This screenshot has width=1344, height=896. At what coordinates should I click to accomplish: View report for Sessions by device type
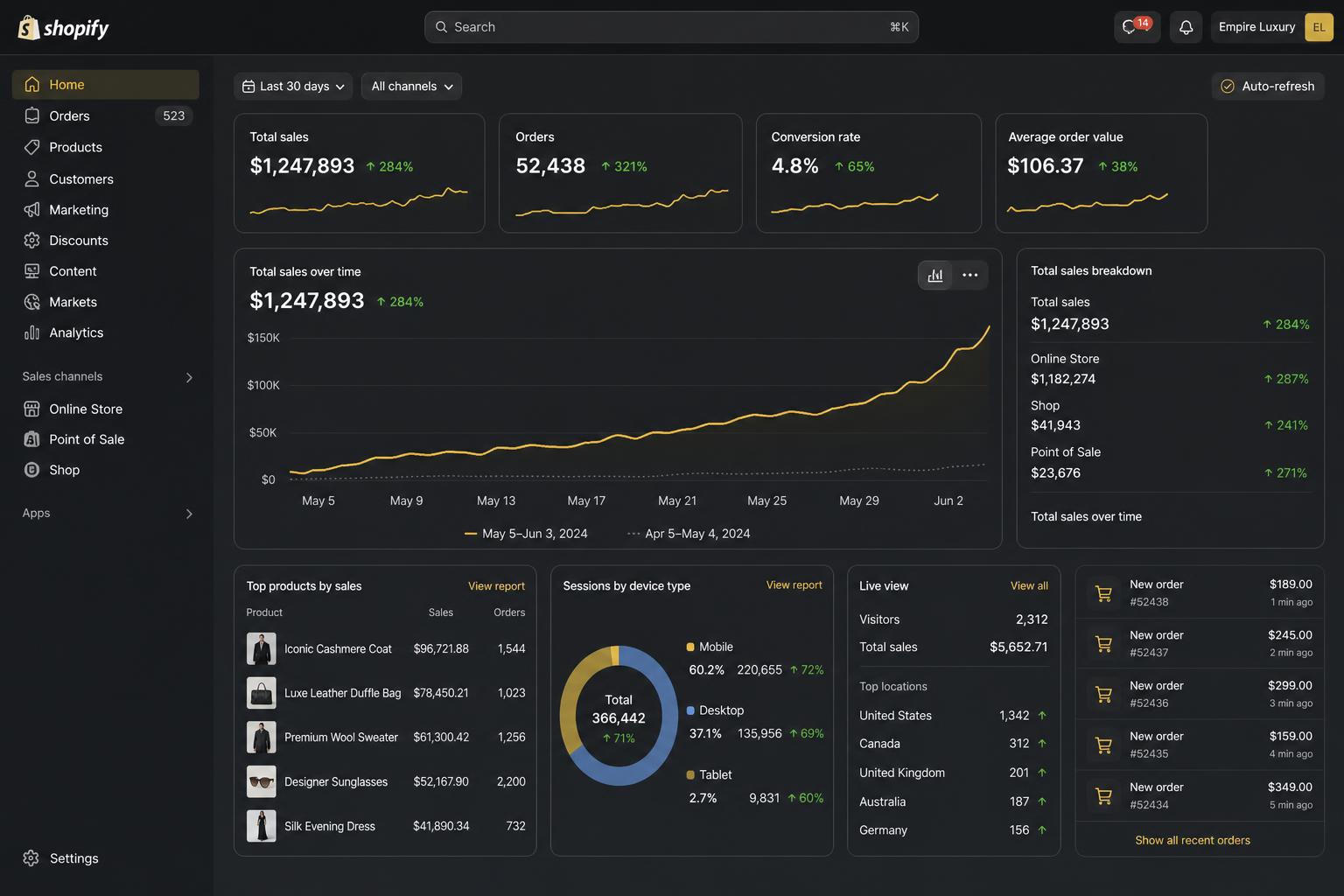(794, 585)
